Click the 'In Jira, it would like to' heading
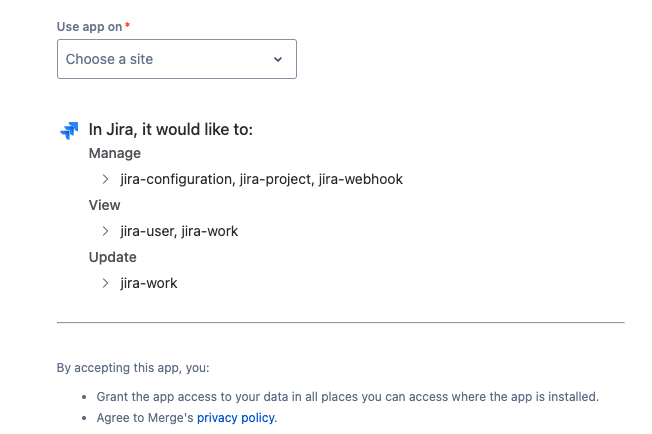 pos(171,130)
